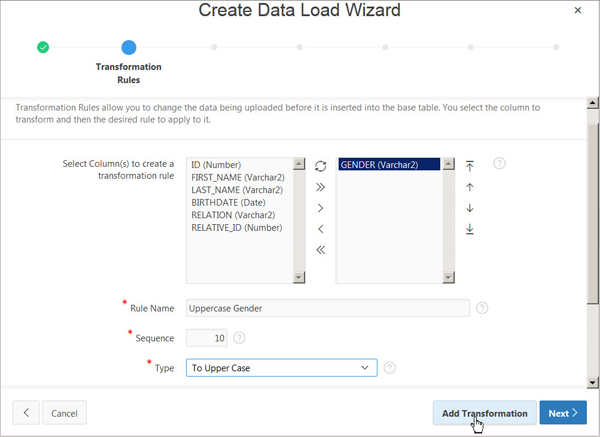Click the Add Transformation button
Image resolution: width=600 pixels, height=437 pixels.
(x=484, y=413)
